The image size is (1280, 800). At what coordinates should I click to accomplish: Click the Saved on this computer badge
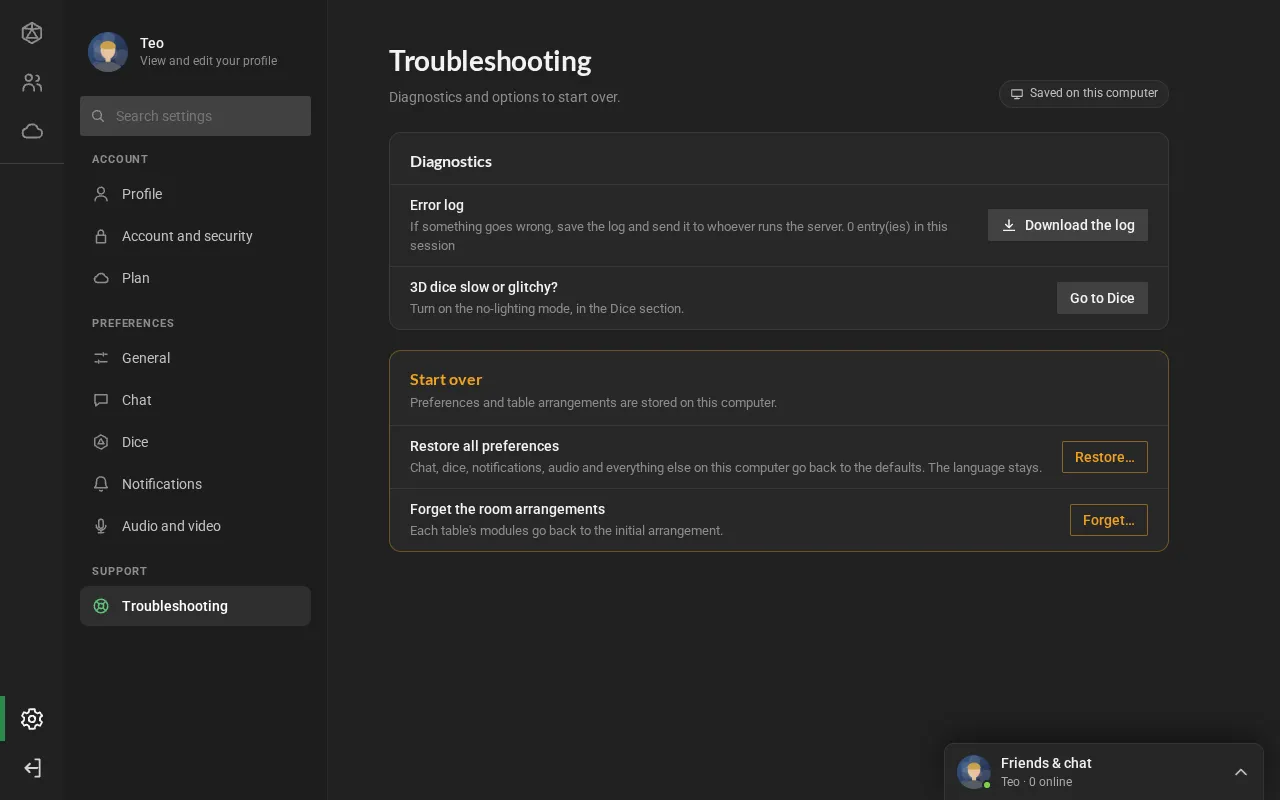coord(1084,93)
